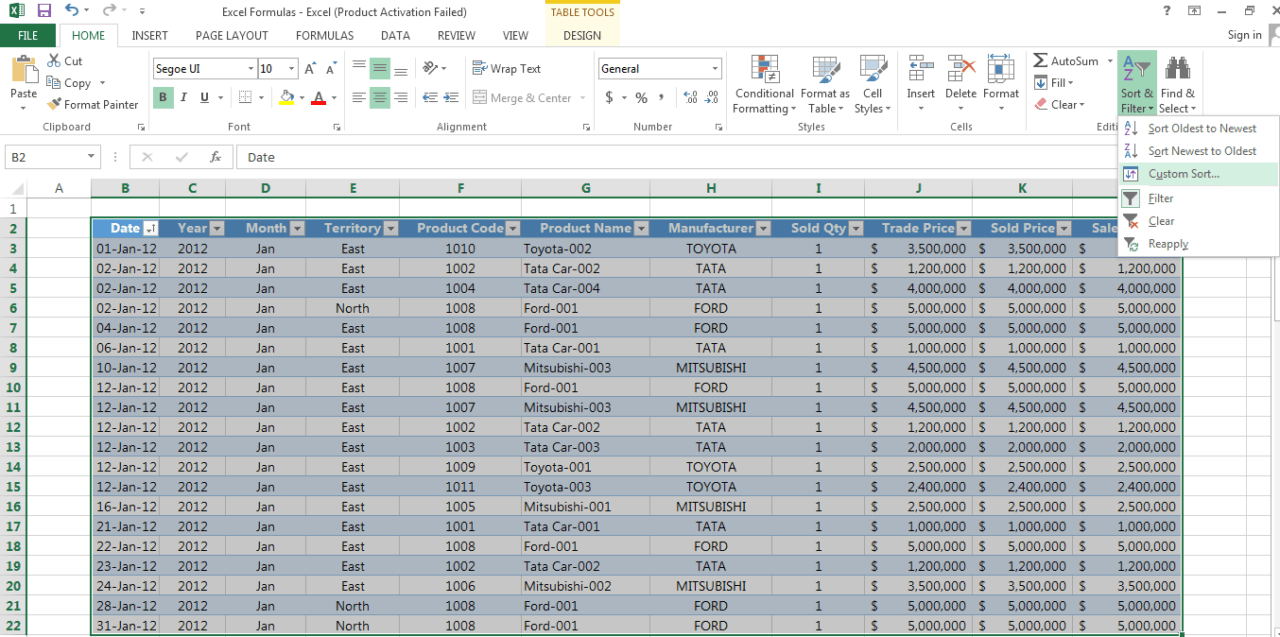Viewport: 1280px width, 637px height.
Task: Open the Manufacturer column filter dropdown
Action: click(763, 228)
